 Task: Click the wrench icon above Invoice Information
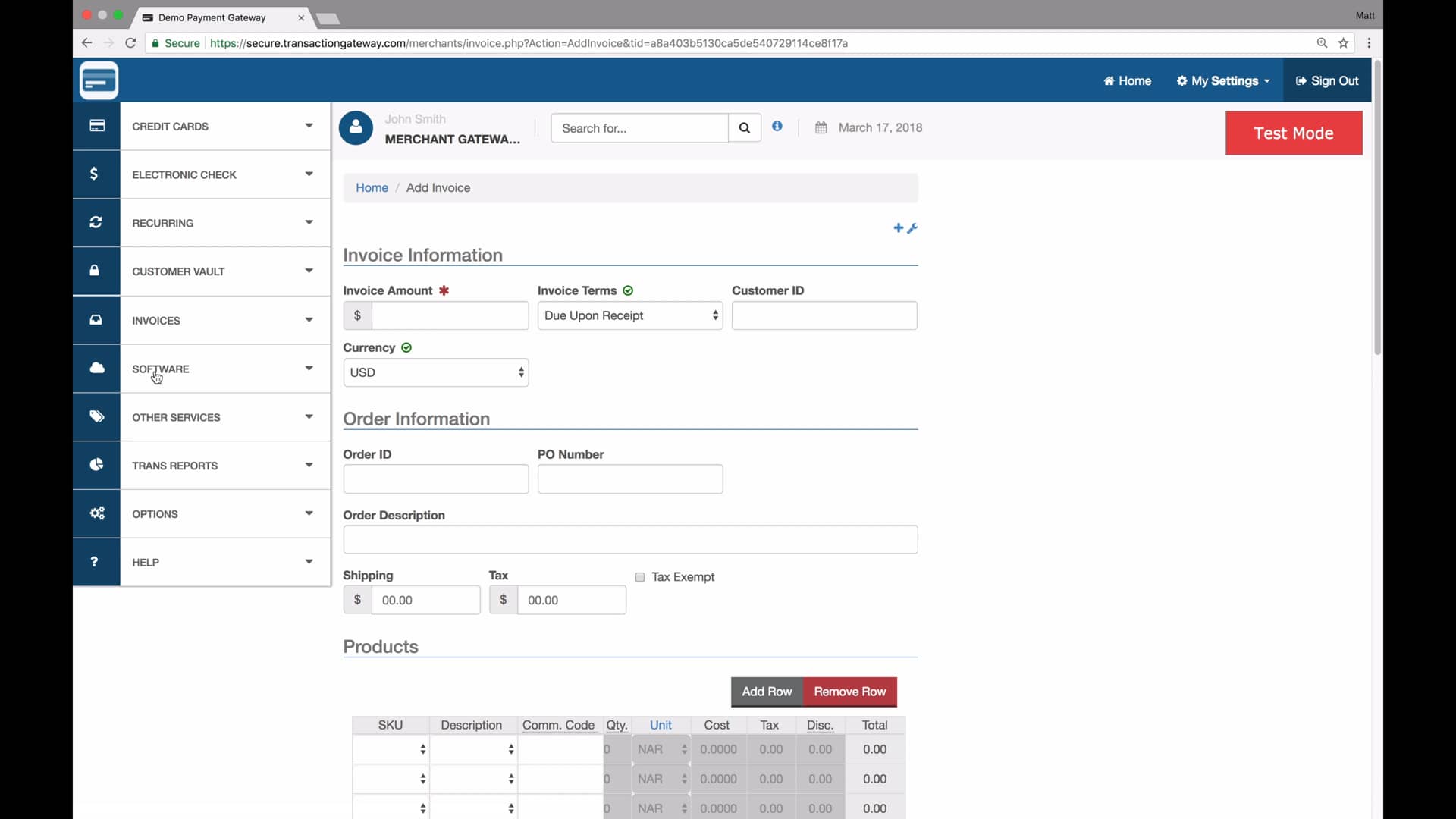tap(914, 228)
